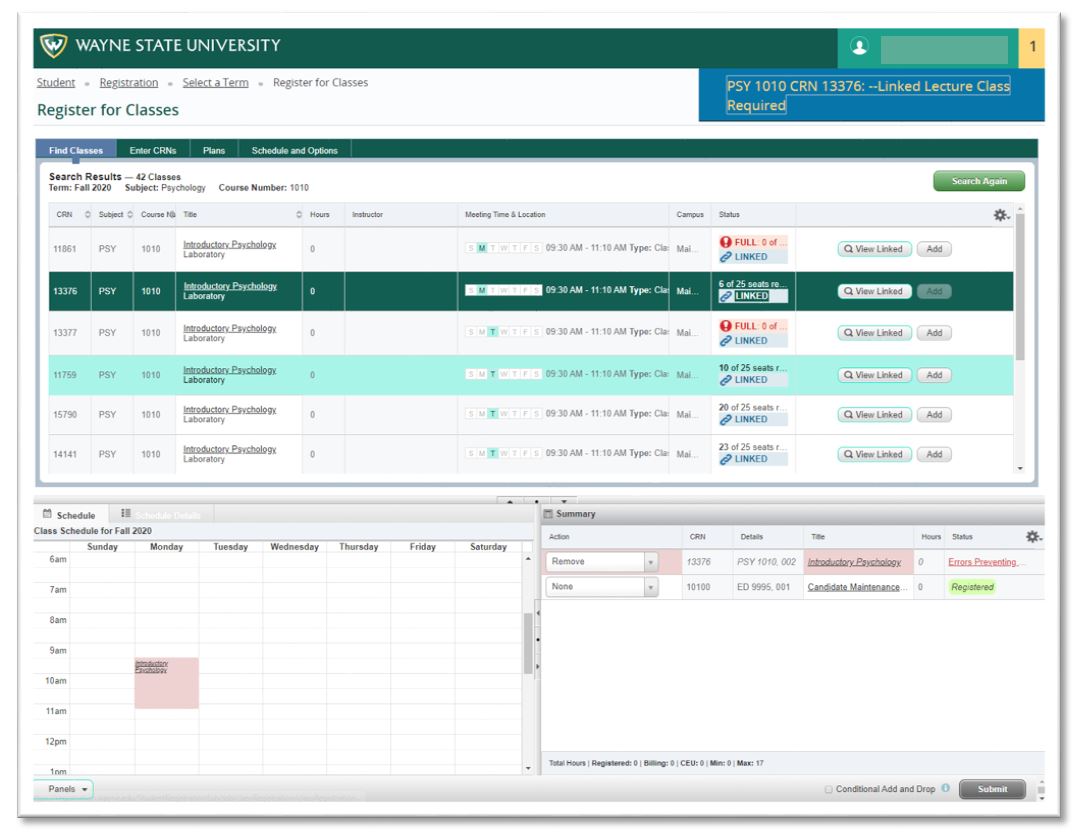Add the class with CRN 15790
Image resolution: width=1078 pixels, height=836 pixels.
tap(934, 415)
